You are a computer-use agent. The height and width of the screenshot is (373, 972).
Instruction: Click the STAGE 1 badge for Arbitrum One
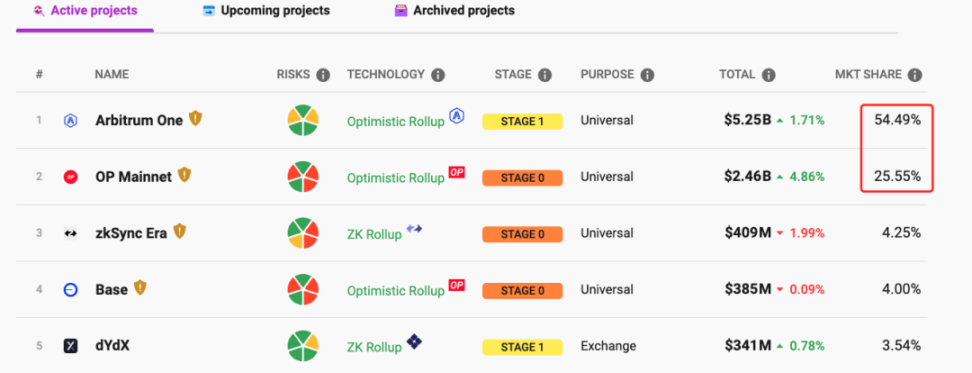pos(523,121)
